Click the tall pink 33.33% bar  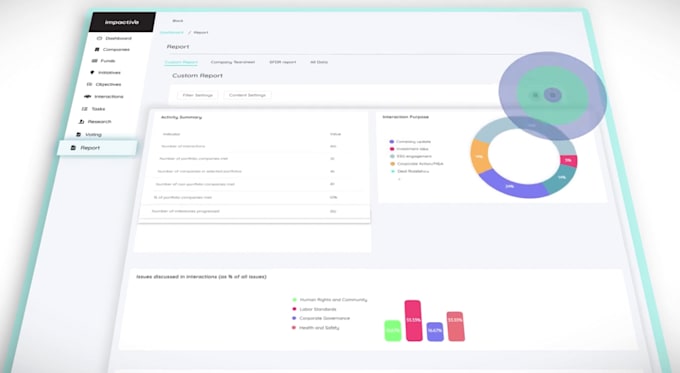(x=413, y=321)
